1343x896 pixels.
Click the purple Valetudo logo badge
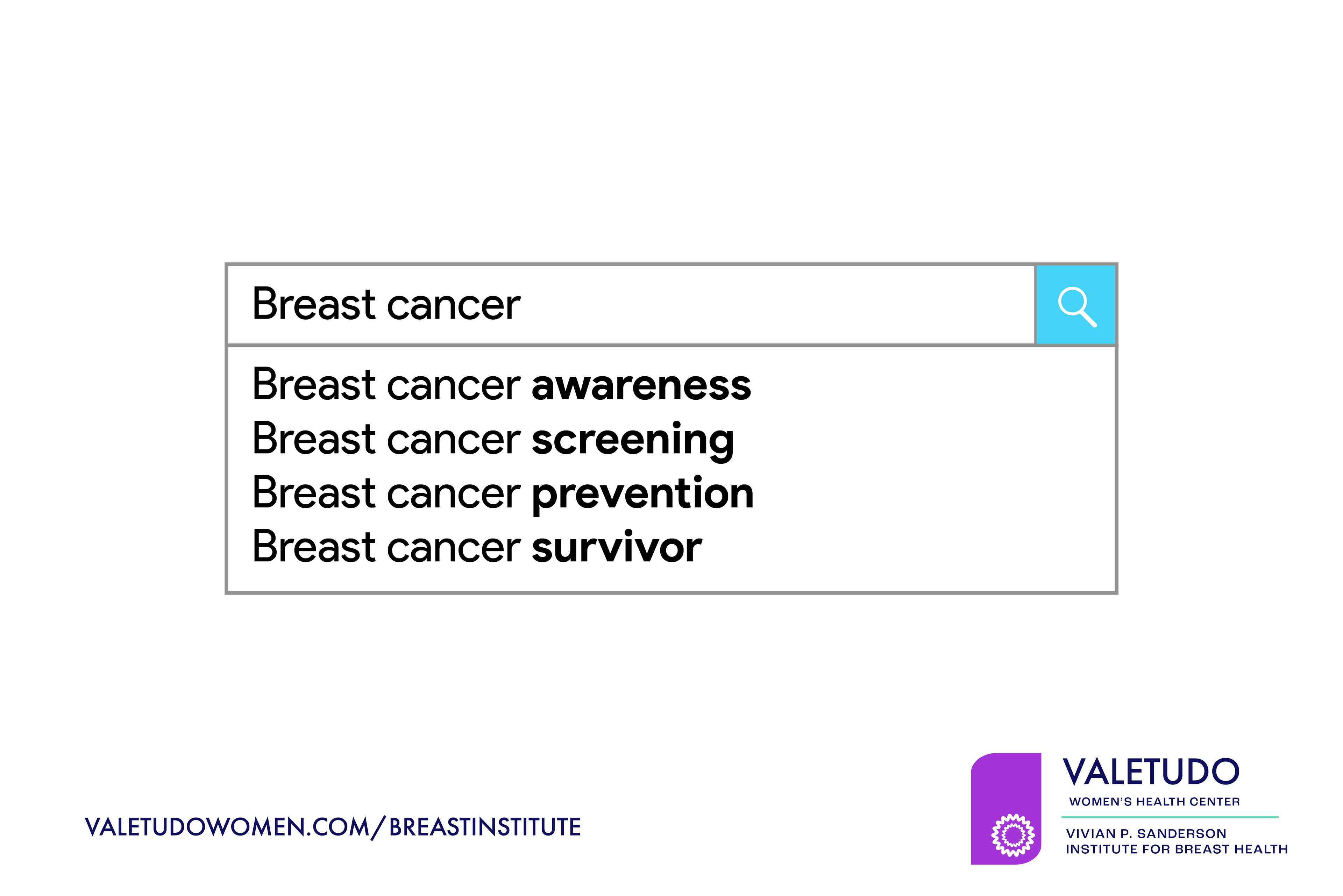tap(1006, 809)
